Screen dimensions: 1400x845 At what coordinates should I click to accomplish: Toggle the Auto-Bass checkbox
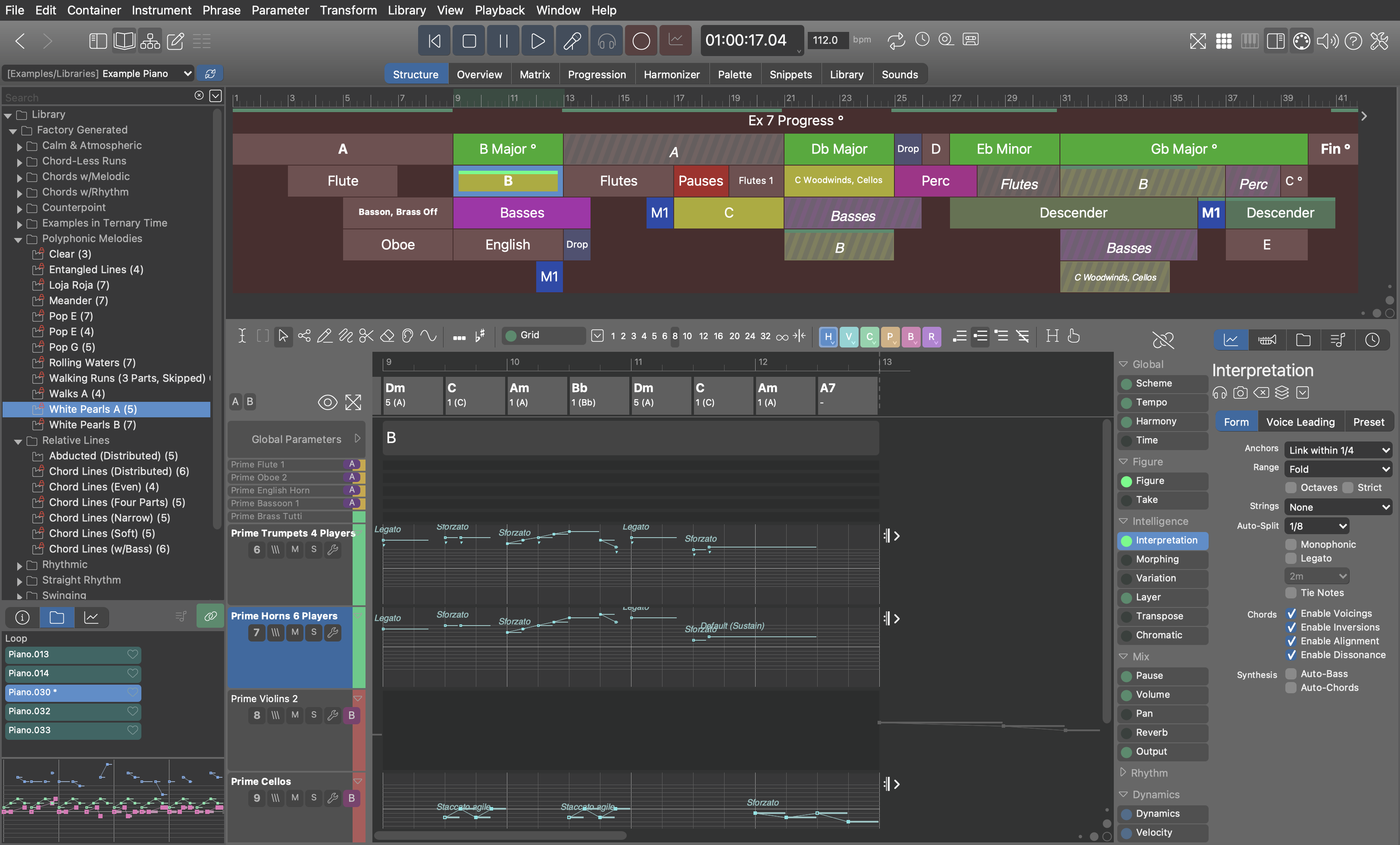coord(1291,673)
